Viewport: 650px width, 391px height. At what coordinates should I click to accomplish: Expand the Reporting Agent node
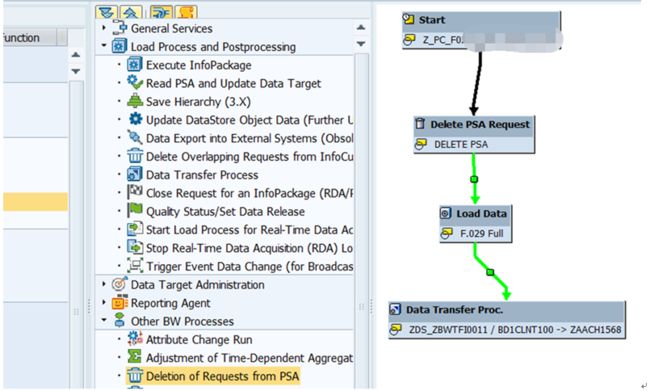click(x=104, y=302)
